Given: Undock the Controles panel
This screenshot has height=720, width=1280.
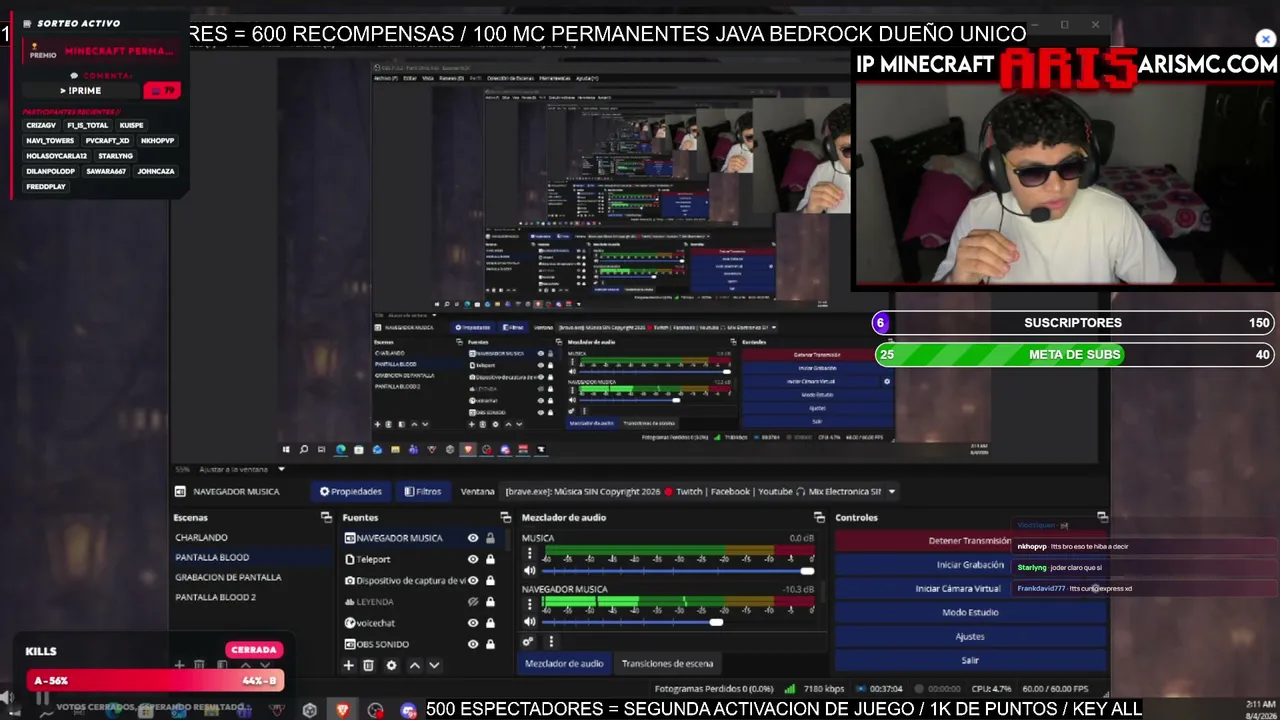Looking at the screenshot, I should 1102,517.
